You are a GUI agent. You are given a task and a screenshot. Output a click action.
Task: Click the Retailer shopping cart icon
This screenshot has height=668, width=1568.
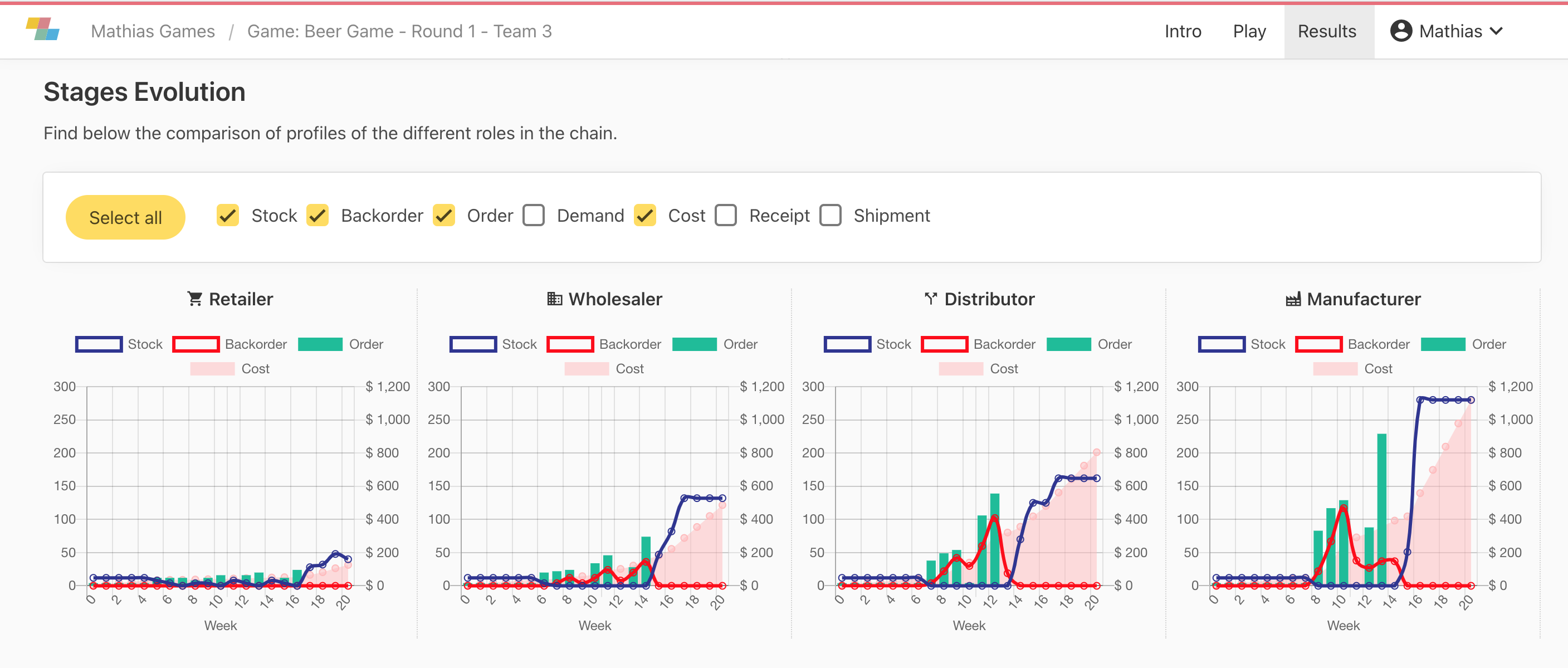(195, 299)
